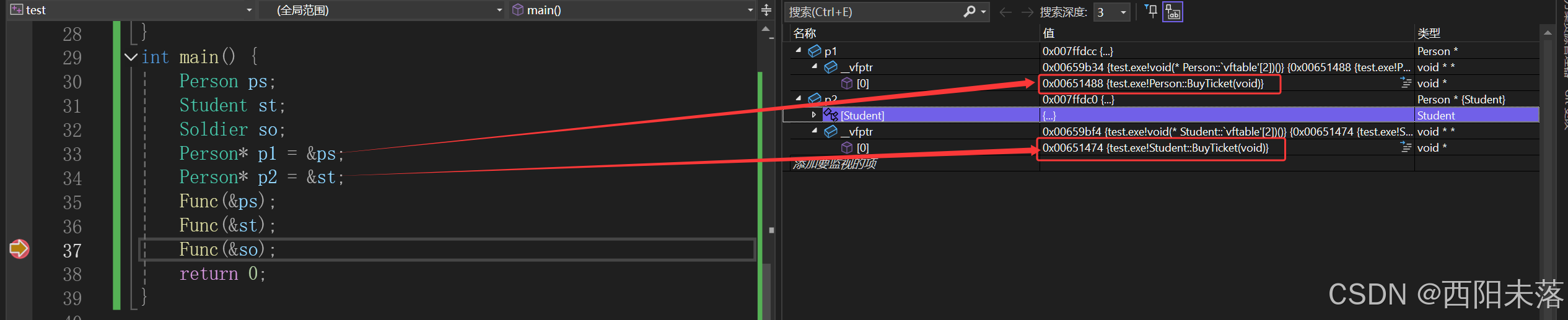Collapse the int main() code fold chevron

click(131, 57)
